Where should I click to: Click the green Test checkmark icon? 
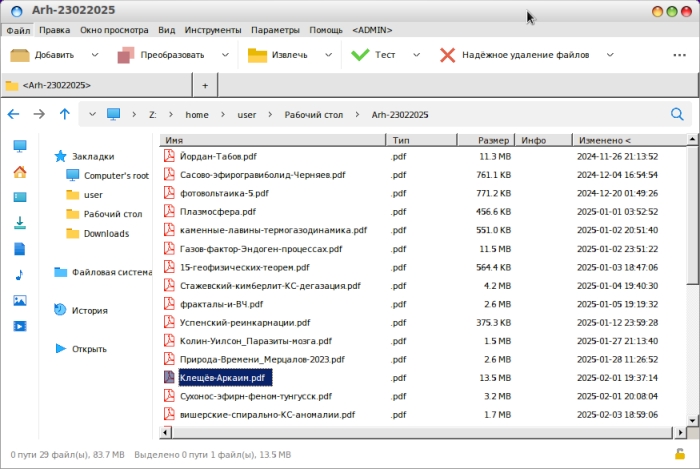[360, 55]
